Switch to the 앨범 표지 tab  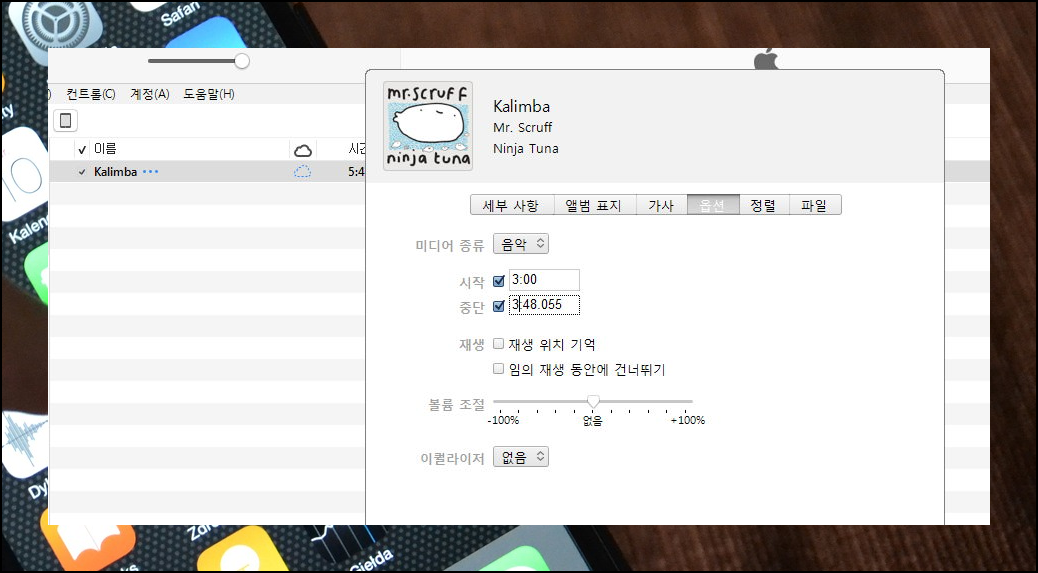(594, 205)
